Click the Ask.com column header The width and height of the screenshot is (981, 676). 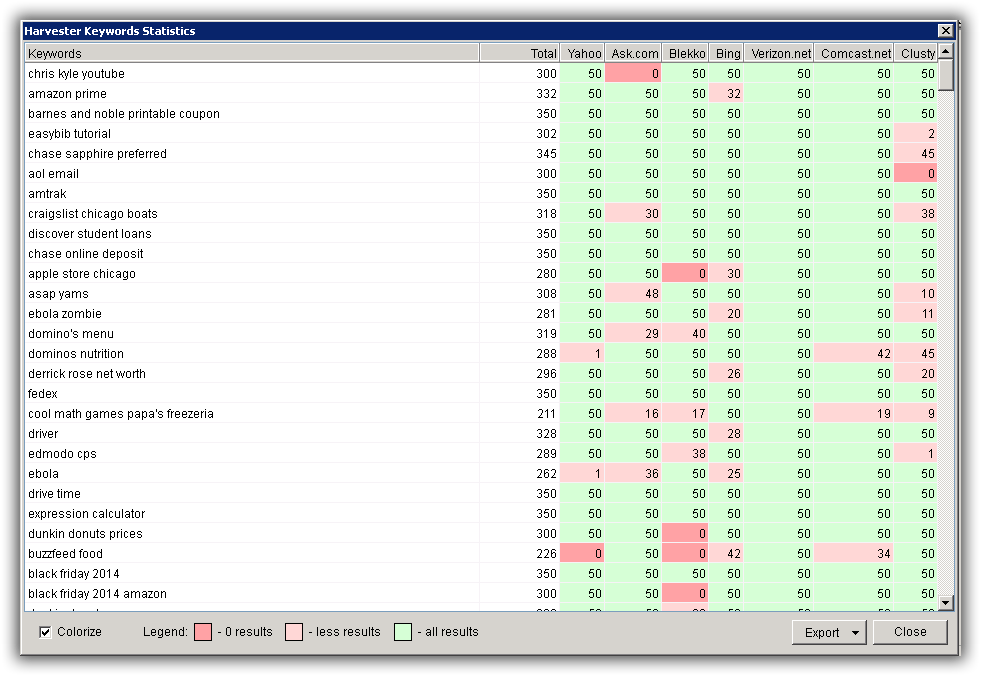[x=633, y=53]
